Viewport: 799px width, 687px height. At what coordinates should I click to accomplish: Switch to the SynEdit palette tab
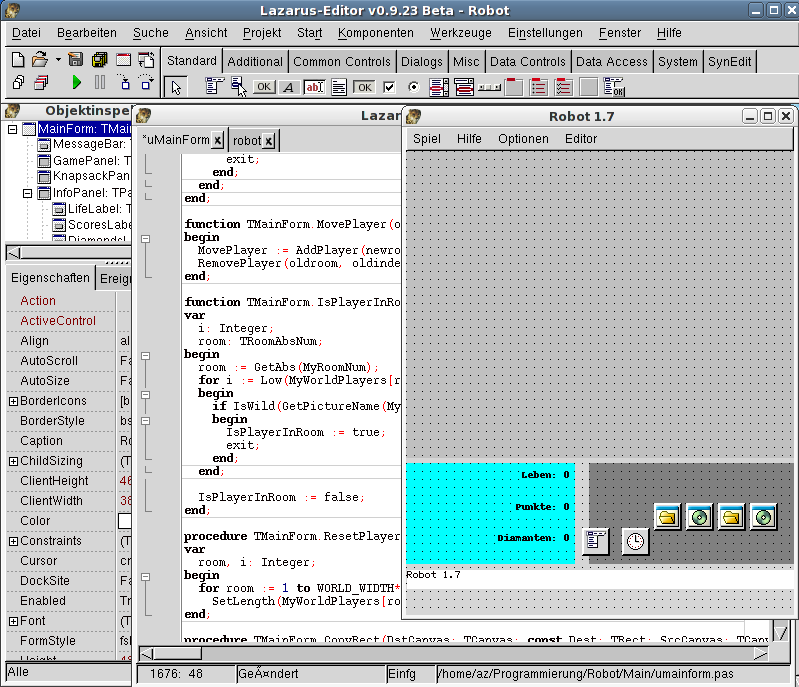[x=729, y=62]
